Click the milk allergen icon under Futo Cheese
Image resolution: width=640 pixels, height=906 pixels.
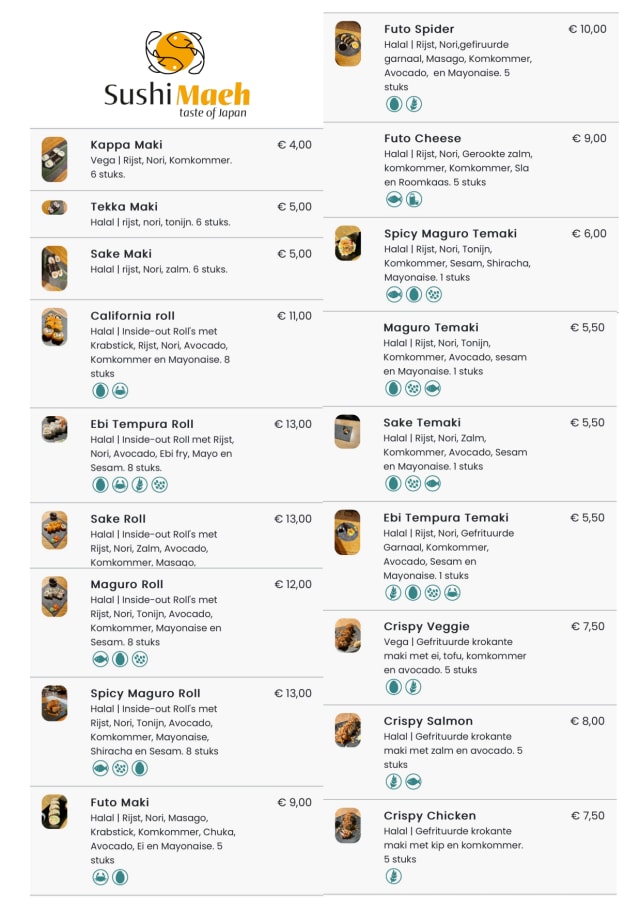point(414,199)
